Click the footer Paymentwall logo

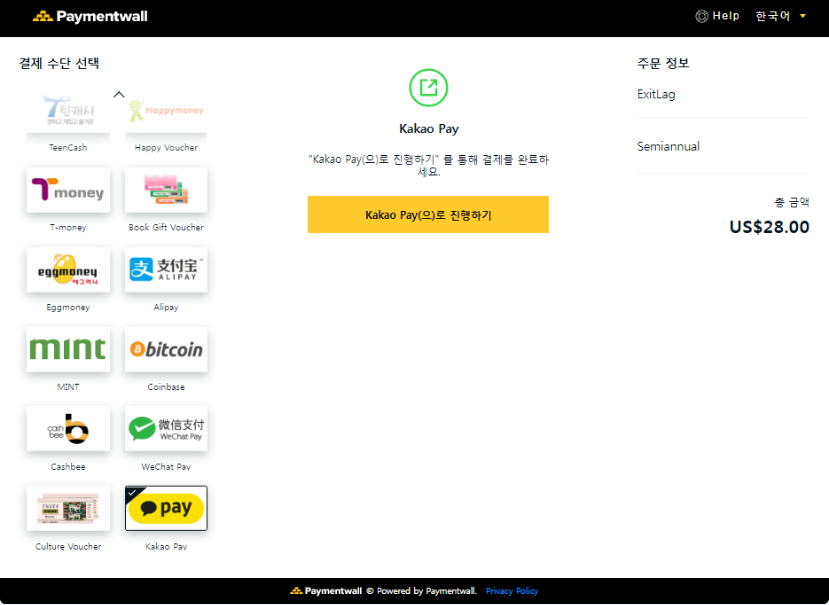(x=326, y=591)
